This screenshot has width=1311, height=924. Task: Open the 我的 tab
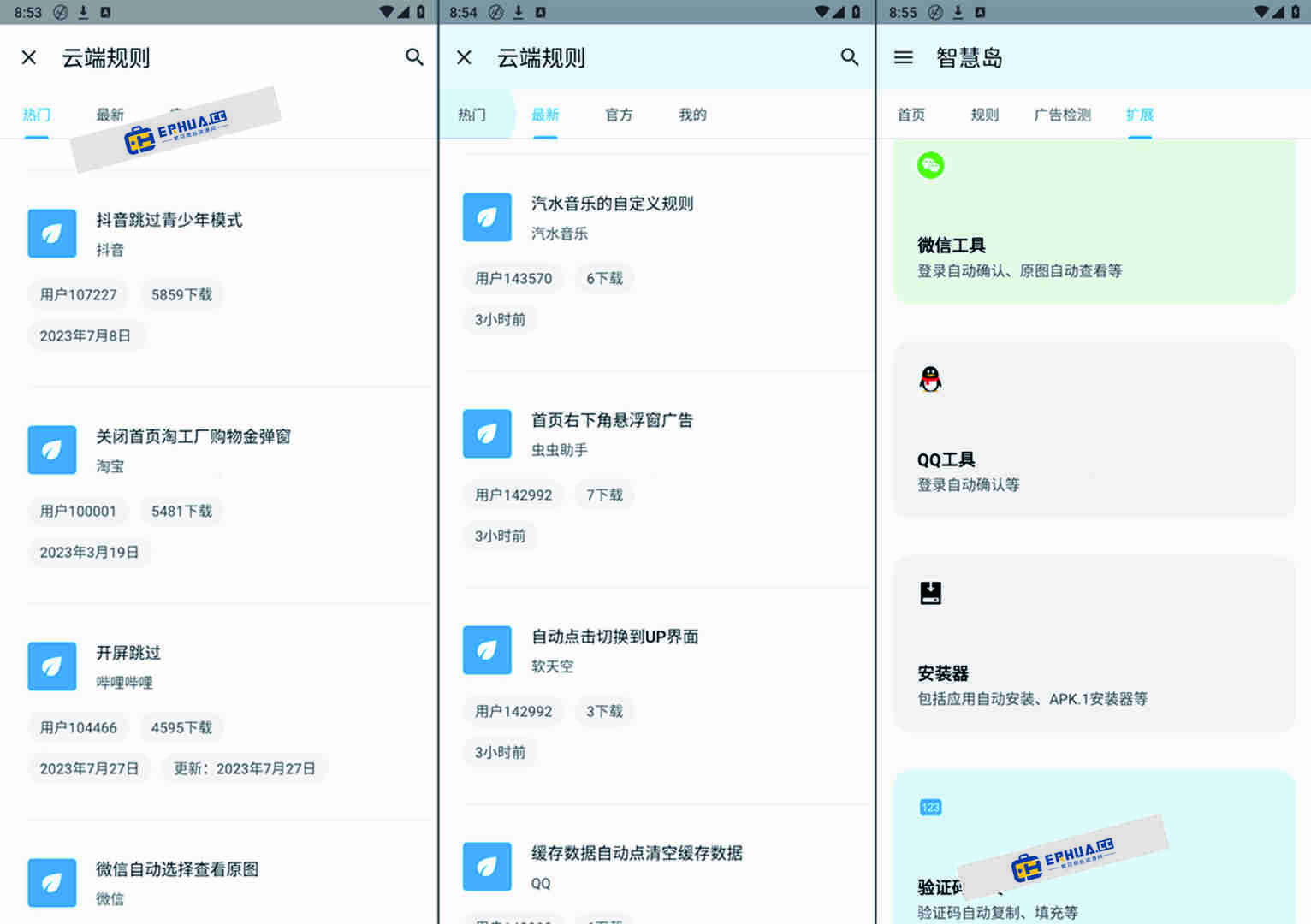692,115
